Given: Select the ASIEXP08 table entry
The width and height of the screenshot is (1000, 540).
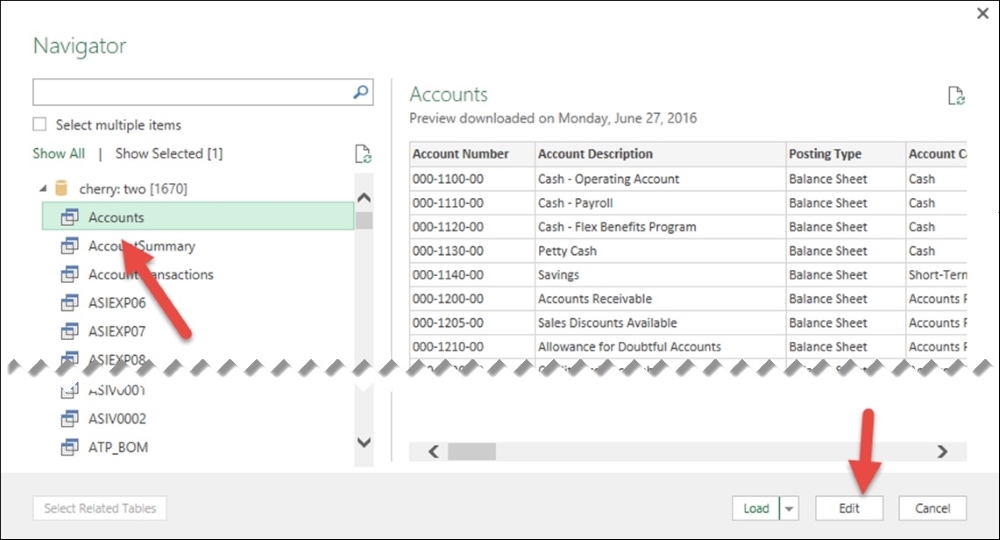Looking at the screenshot, I should [116, 358].
